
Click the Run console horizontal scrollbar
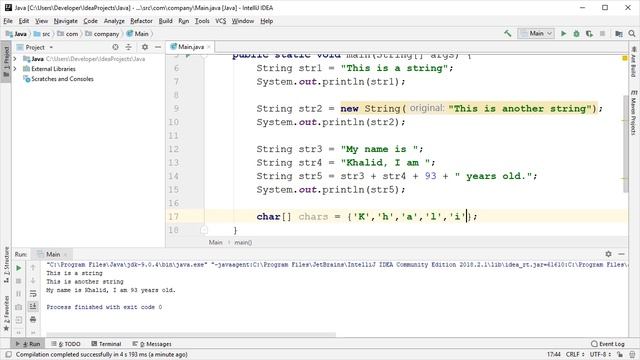[x=191, y=335]
